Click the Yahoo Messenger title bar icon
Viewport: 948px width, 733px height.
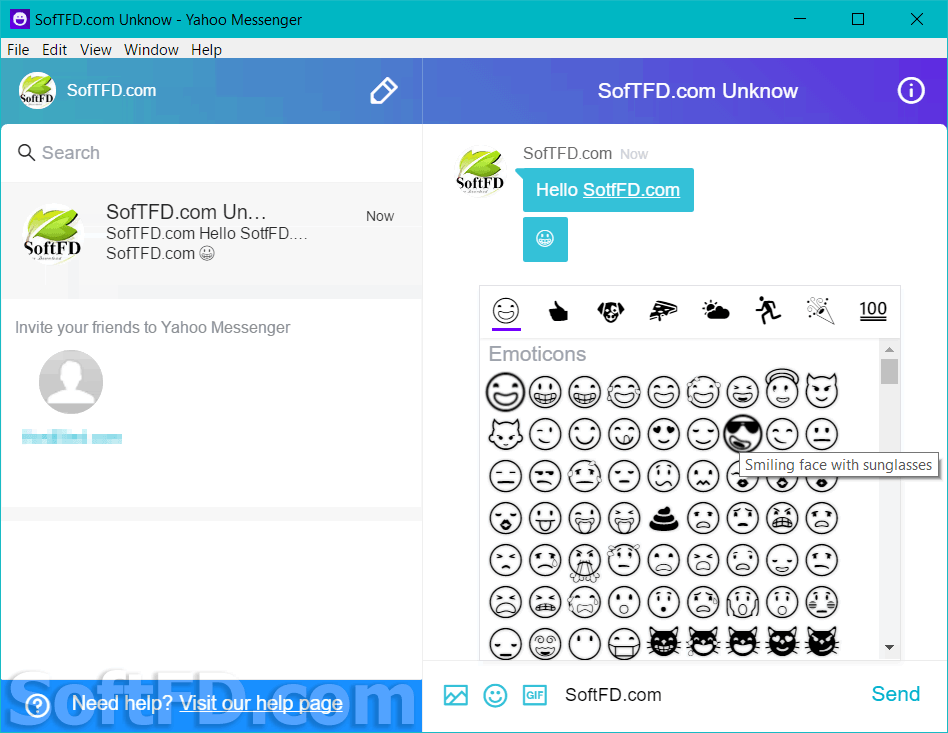[19, 19]
